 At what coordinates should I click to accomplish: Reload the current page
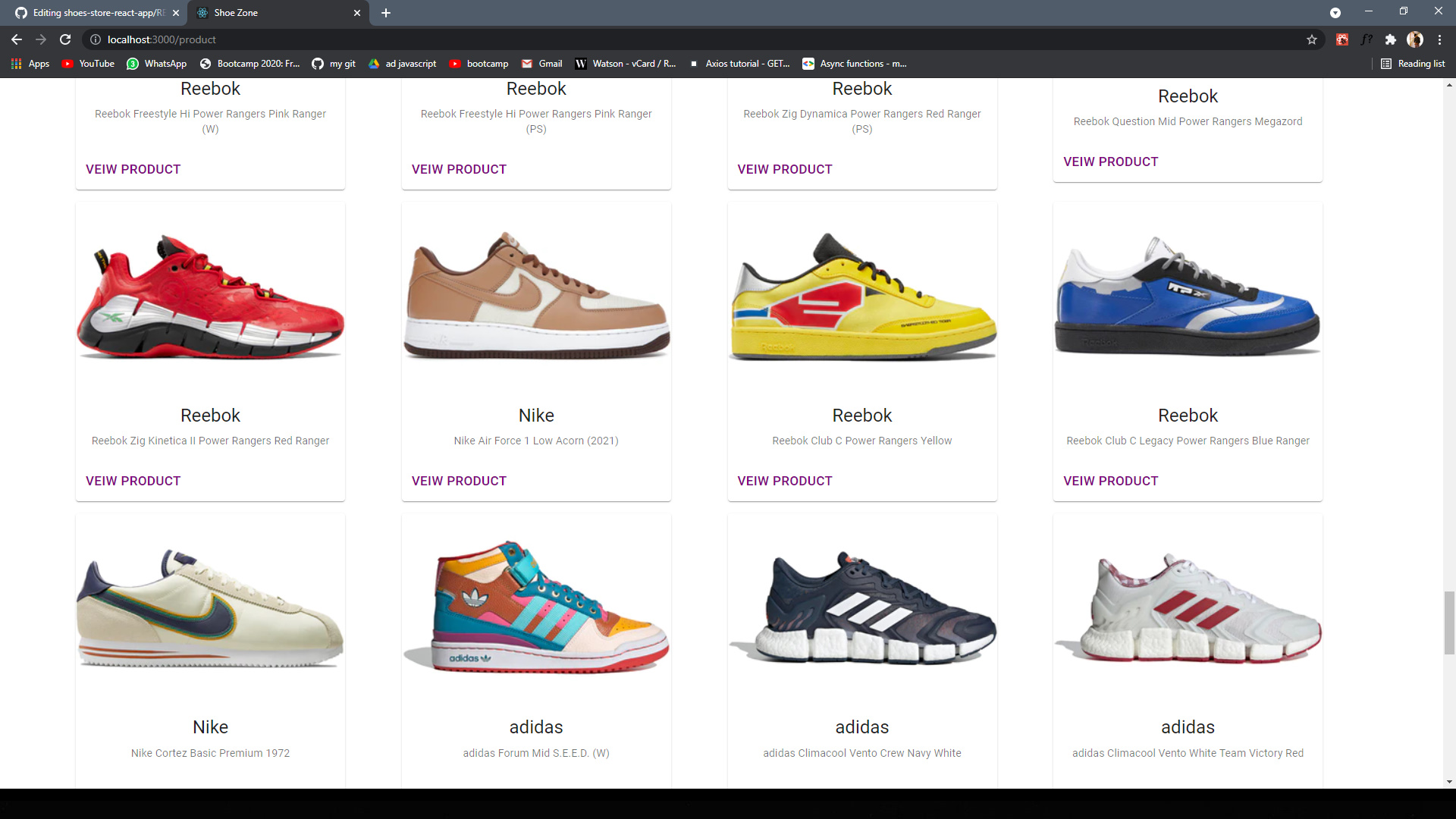[x=65, y=39]
